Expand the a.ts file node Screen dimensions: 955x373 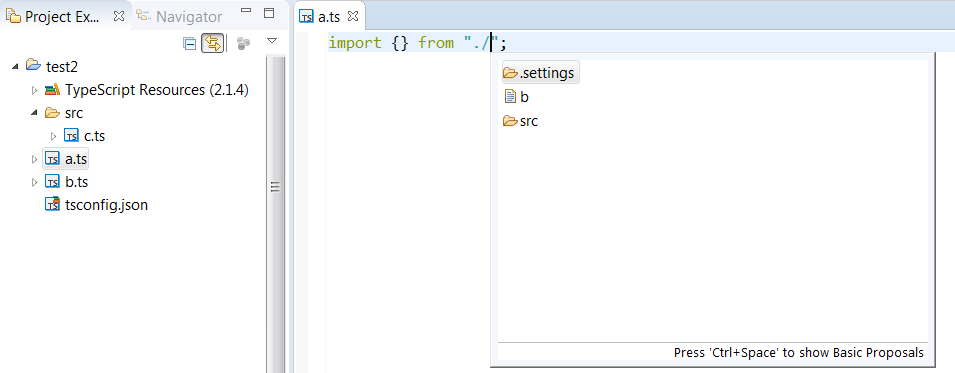35,160
